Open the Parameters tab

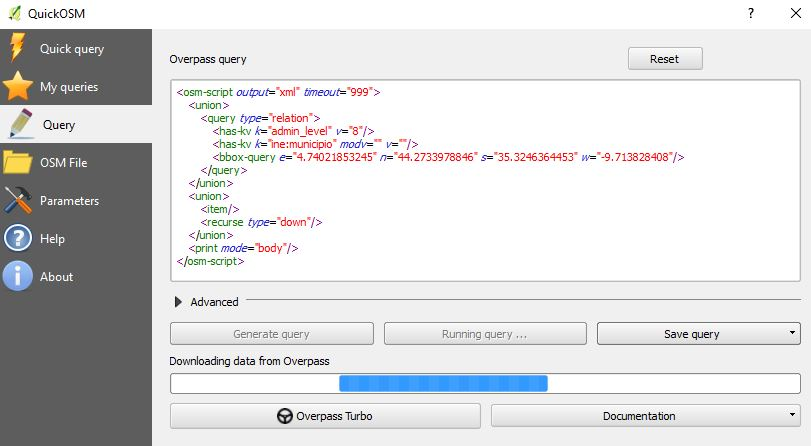click(76, 200)
